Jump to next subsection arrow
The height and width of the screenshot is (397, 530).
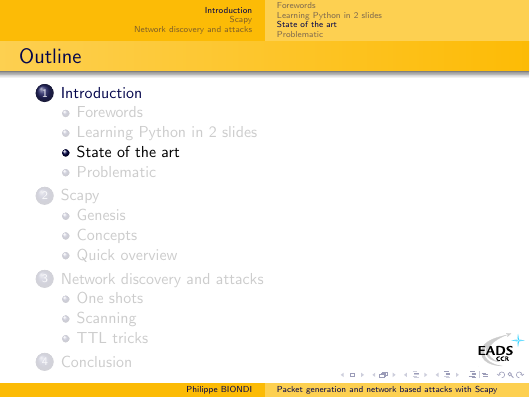tap(426, 375)
